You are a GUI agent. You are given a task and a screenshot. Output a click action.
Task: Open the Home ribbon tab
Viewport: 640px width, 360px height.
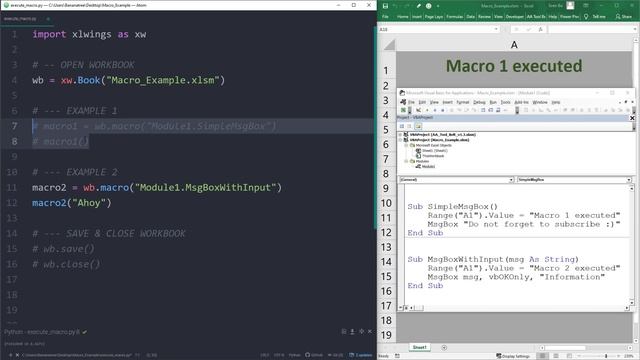[402, 17]
